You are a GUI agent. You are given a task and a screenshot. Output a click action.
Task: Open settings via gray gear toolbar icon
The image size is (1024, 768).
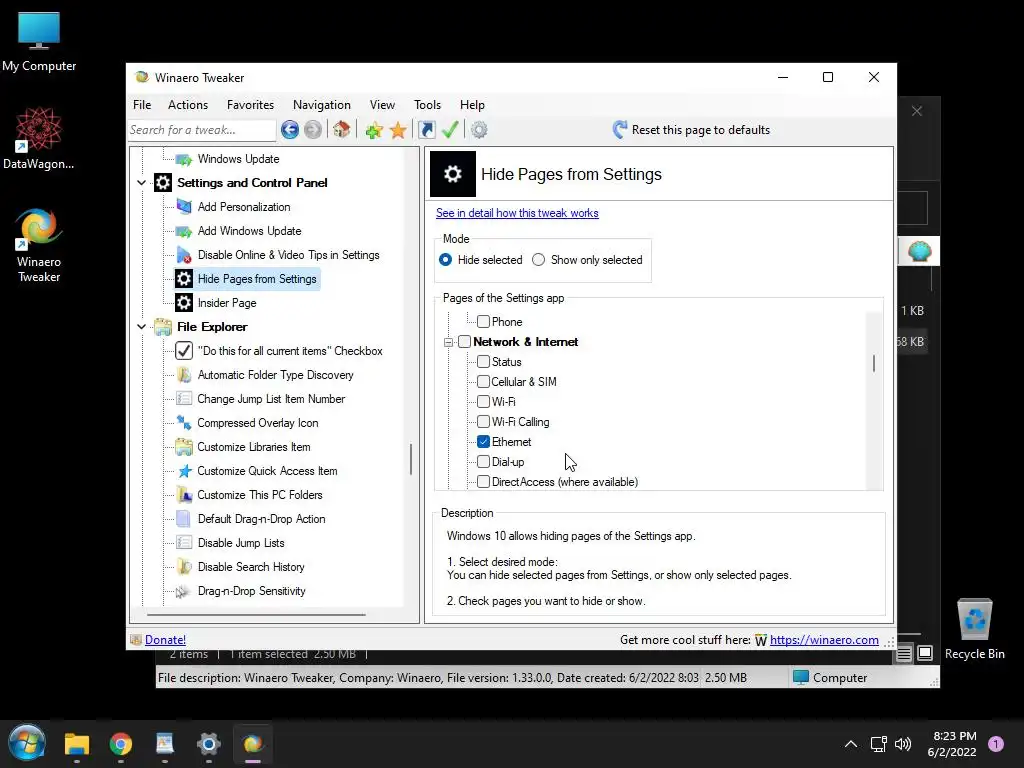point(479,130)
